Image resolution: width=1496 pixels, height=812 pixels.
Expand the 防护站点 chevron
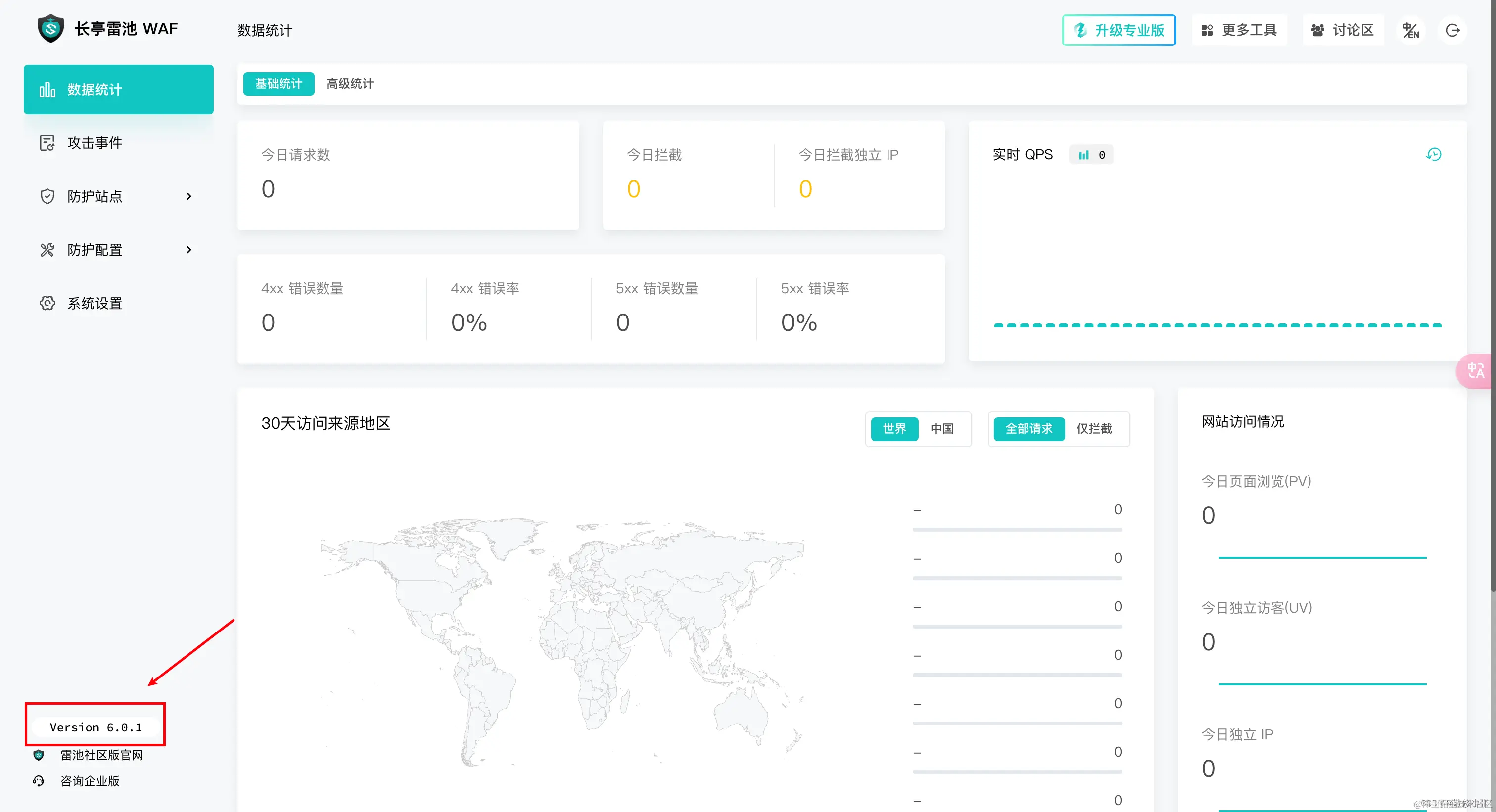(189, 196)
